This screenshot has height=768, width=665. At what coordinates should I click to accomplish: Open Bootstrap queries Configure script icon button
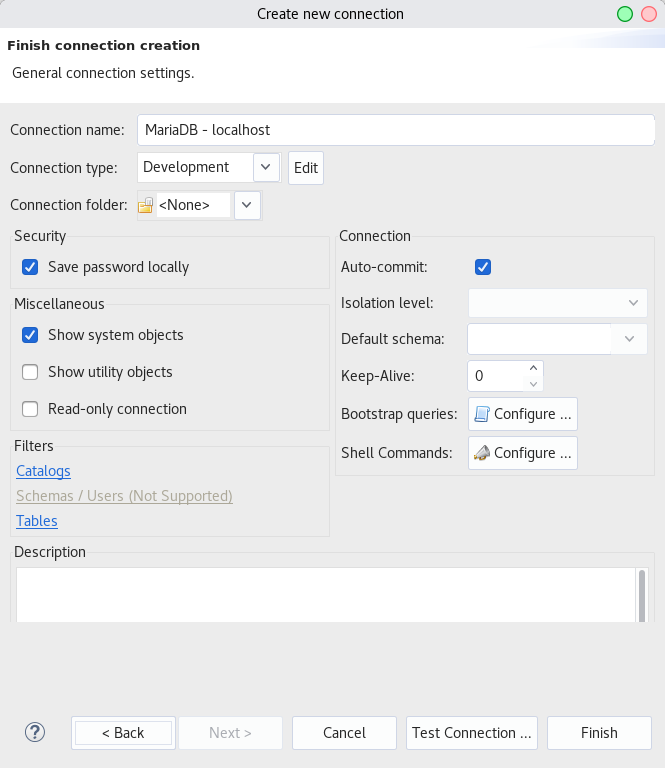[522, 414]
